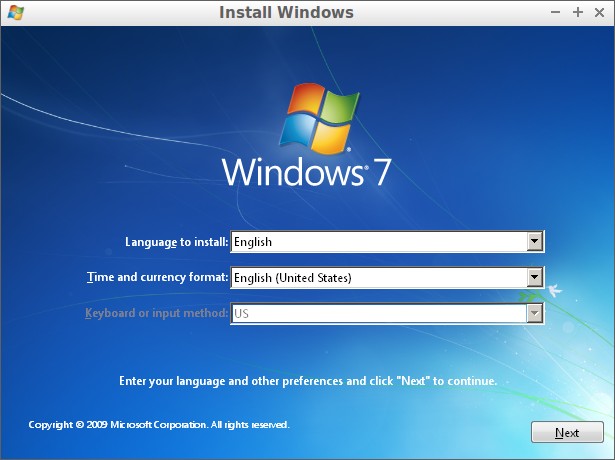Click the Windows flag icon in title bar
Viewport: 615px width, 460px height.
15,13
